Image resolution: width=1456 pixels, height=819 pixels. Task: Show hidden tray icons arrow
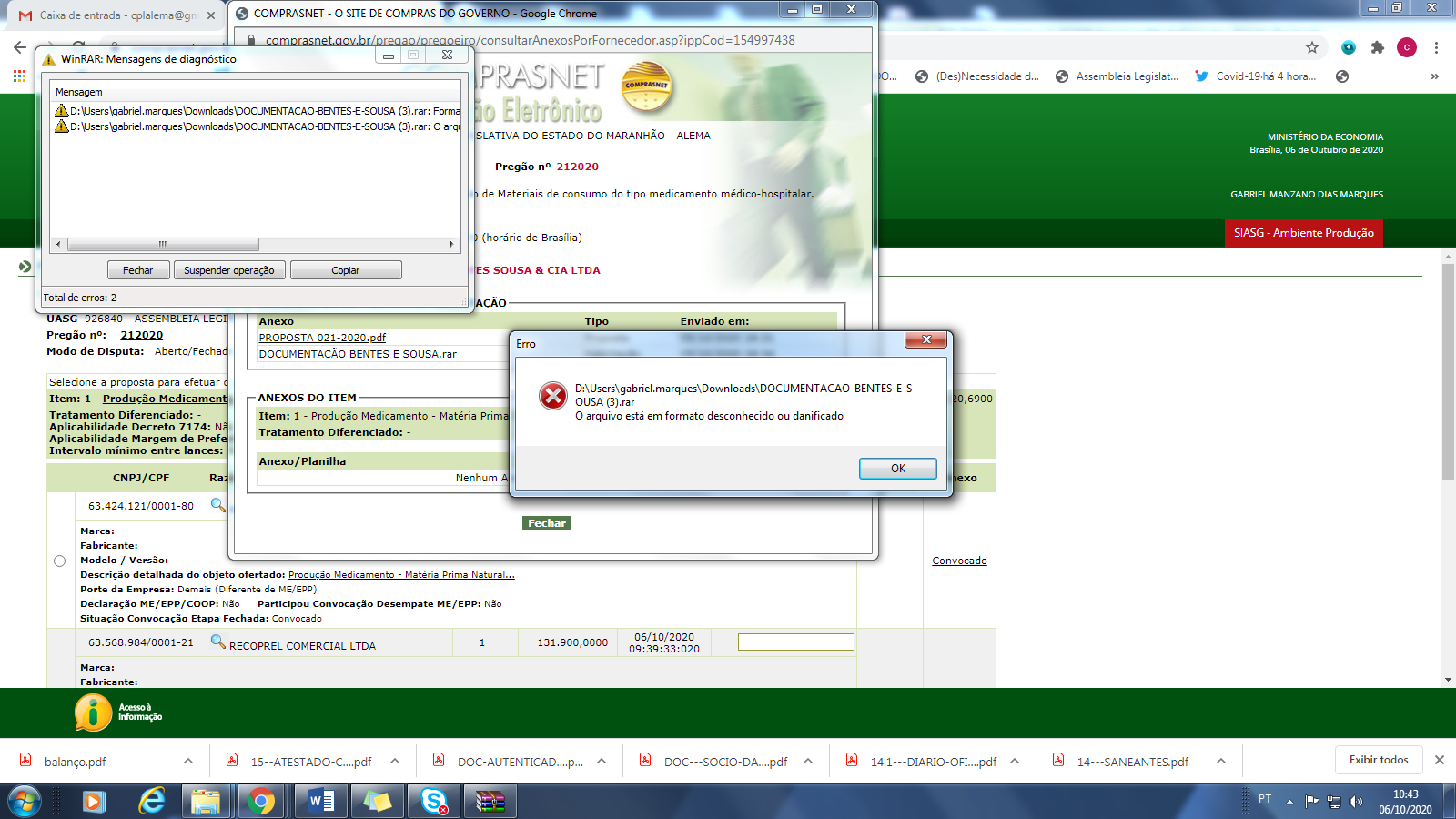1289,802
